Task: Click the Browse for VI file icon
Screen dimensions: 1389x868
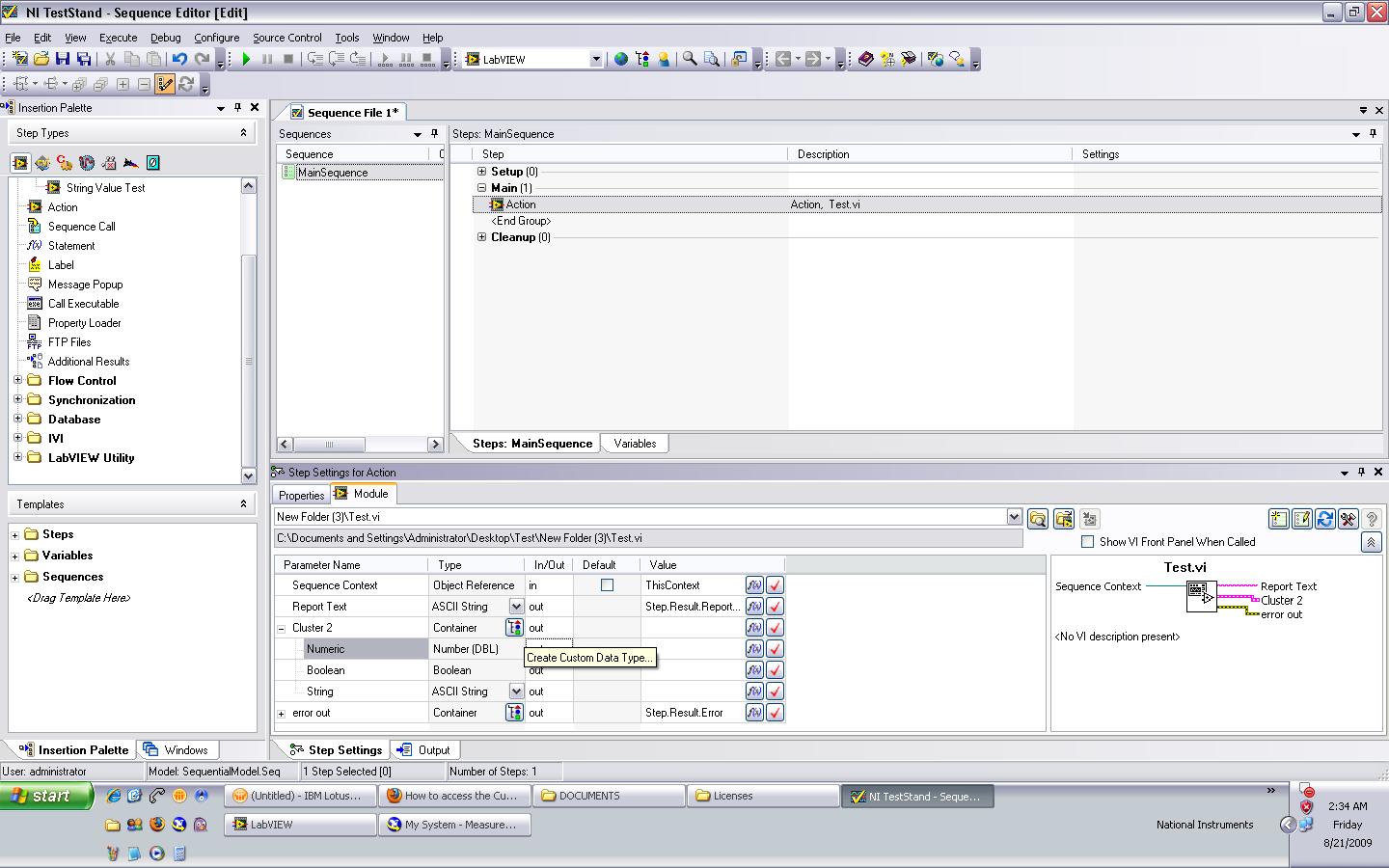Action: tap(1038, 519)
